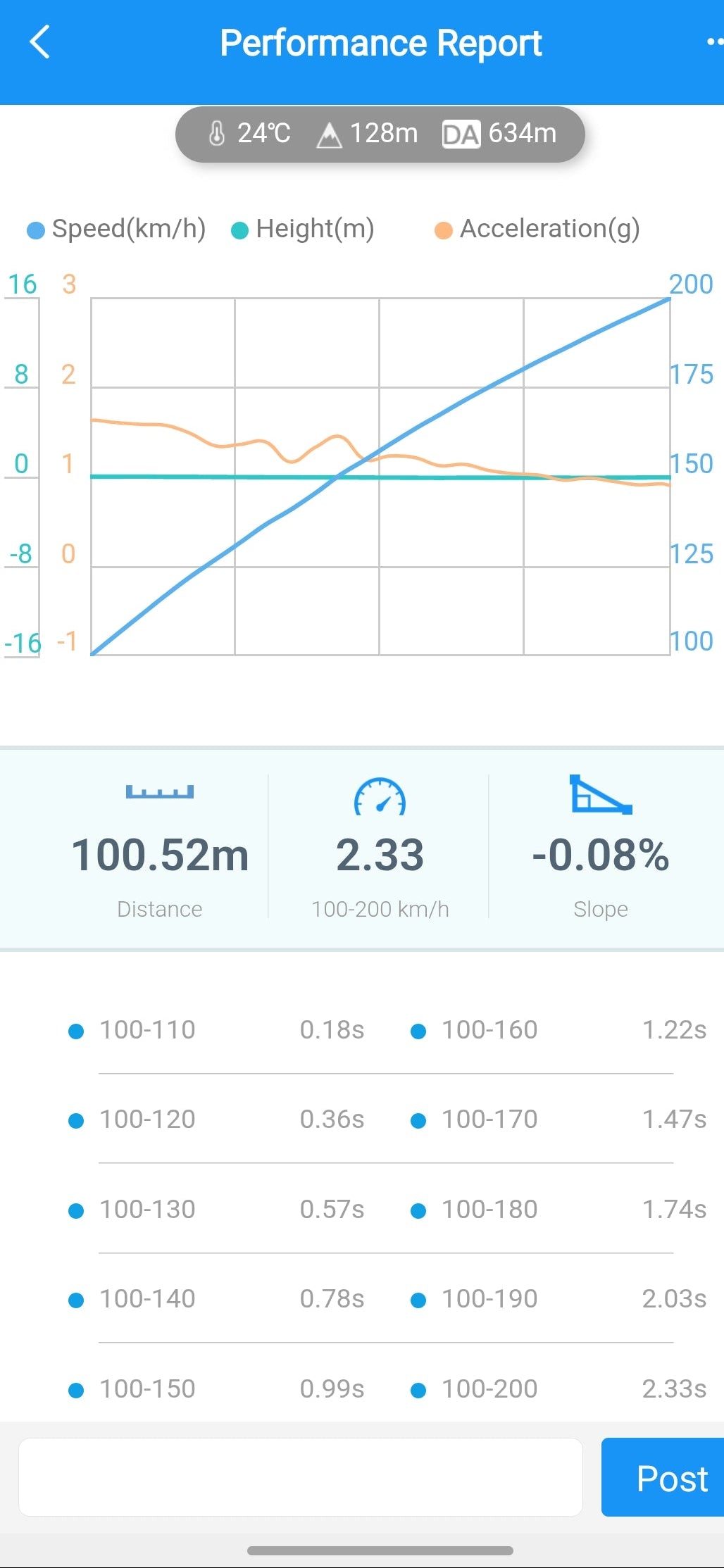Screen dimensions: 724x1568
Task: Tap the DA density altitude icon
Action: (461, 134)
